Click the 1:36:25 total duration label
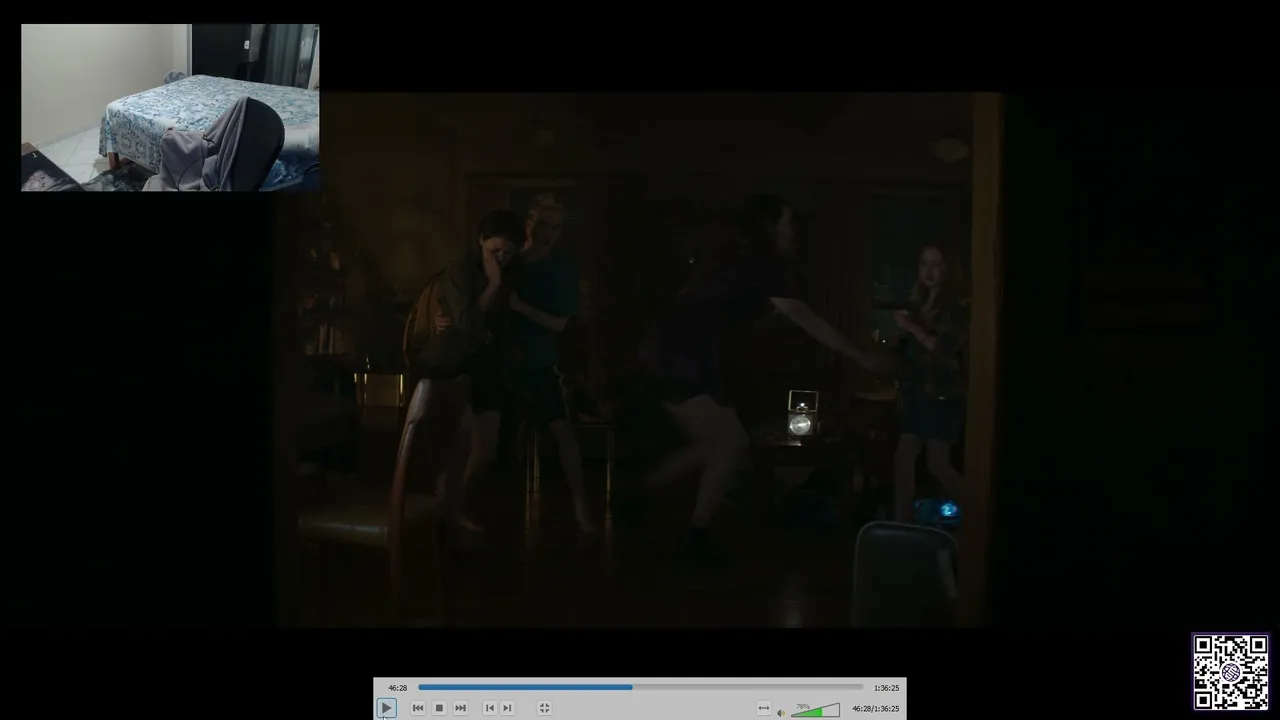This screenshot has height=720, width=1280. 886,688
